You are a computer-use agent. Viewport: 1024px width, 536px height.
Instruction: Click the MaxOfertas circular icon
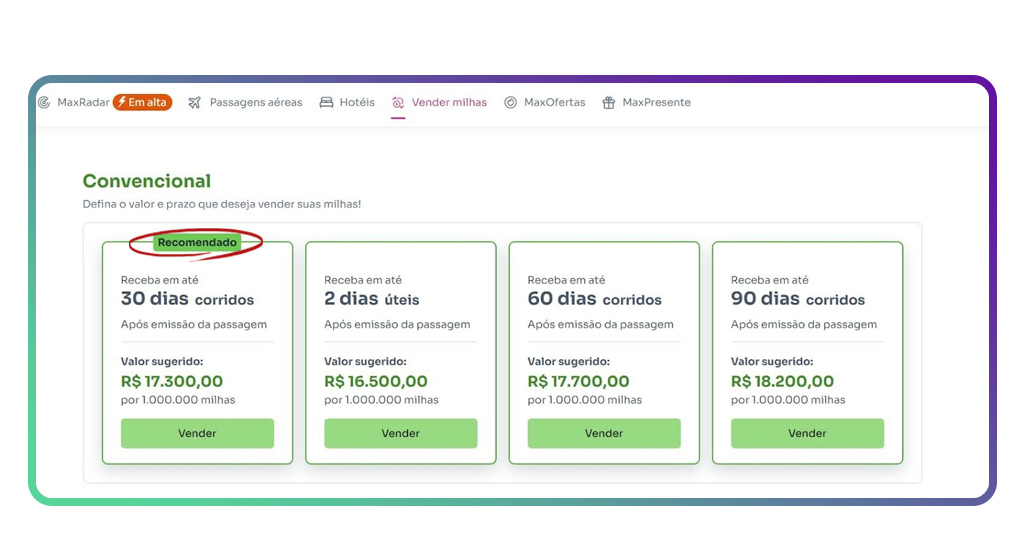pos(511,102)
